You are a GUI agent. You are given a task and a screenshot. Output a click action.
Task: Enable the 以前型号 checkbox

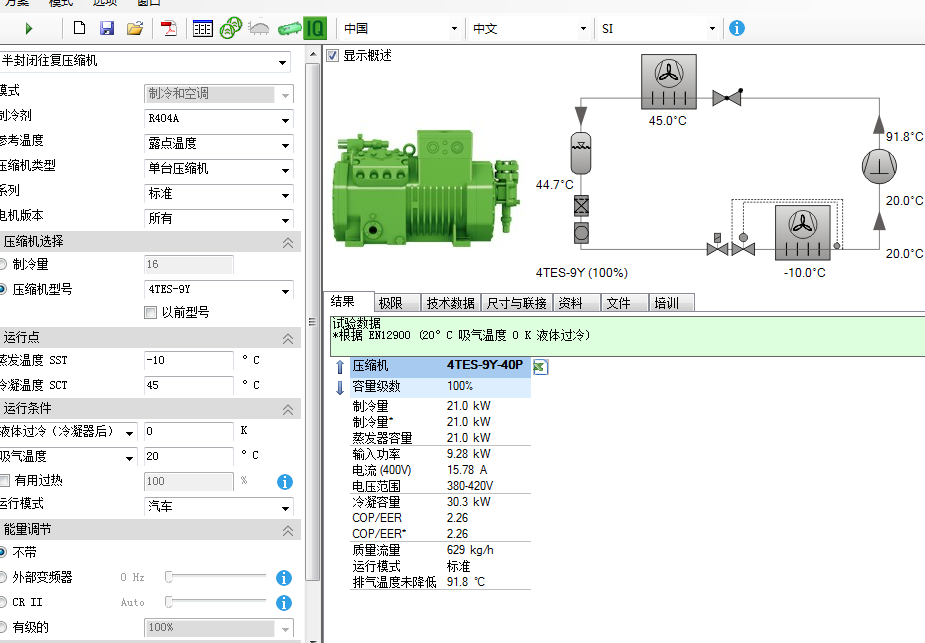click(150, 312)
